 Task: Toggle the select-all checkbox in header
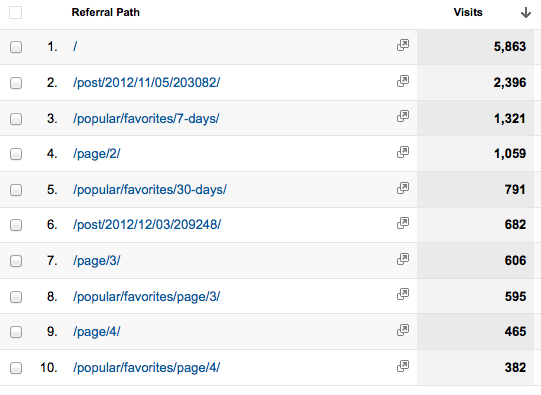16,13
